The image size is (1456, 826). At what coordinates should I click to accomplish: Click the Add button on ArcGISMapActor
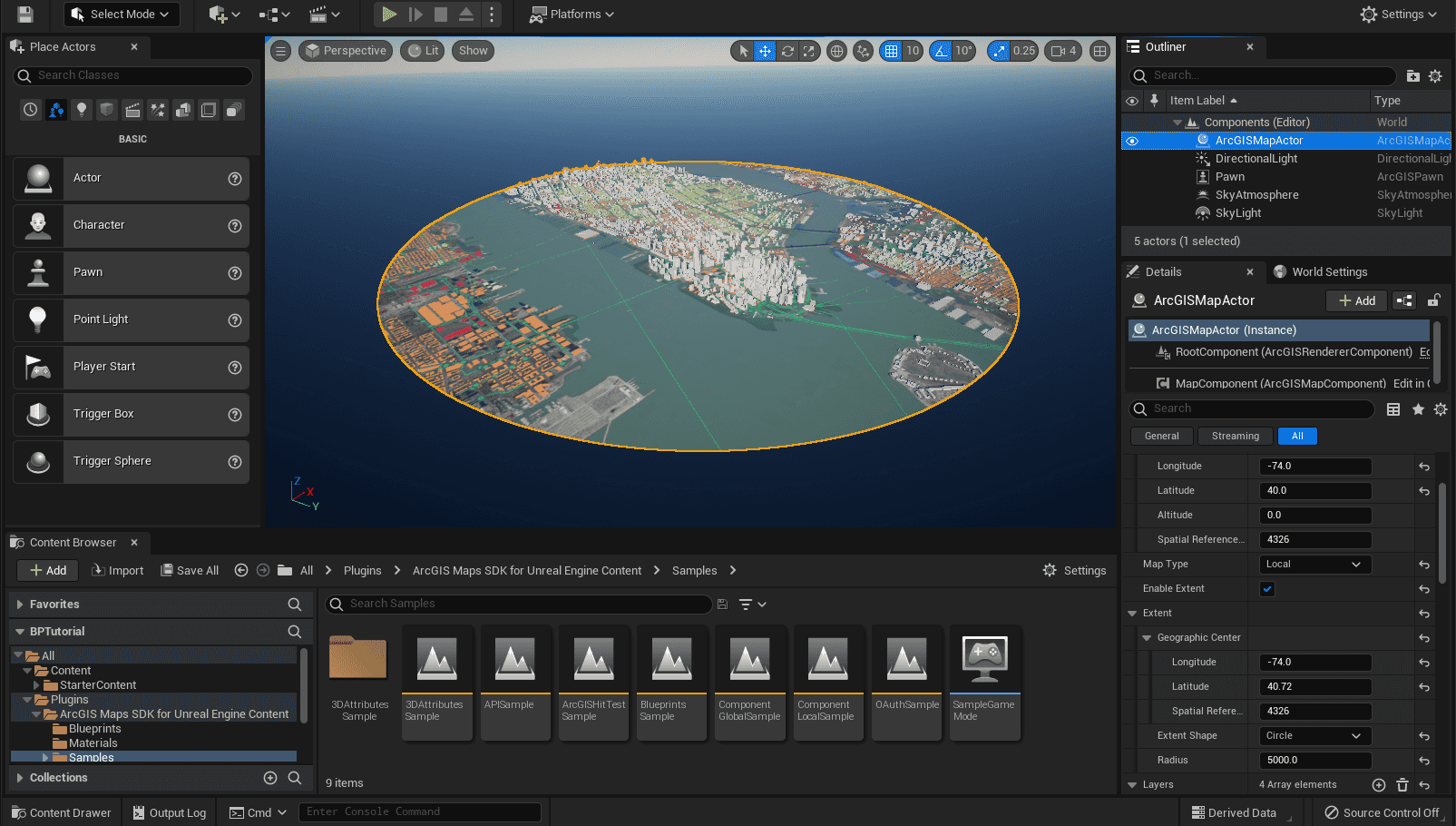1355,300
